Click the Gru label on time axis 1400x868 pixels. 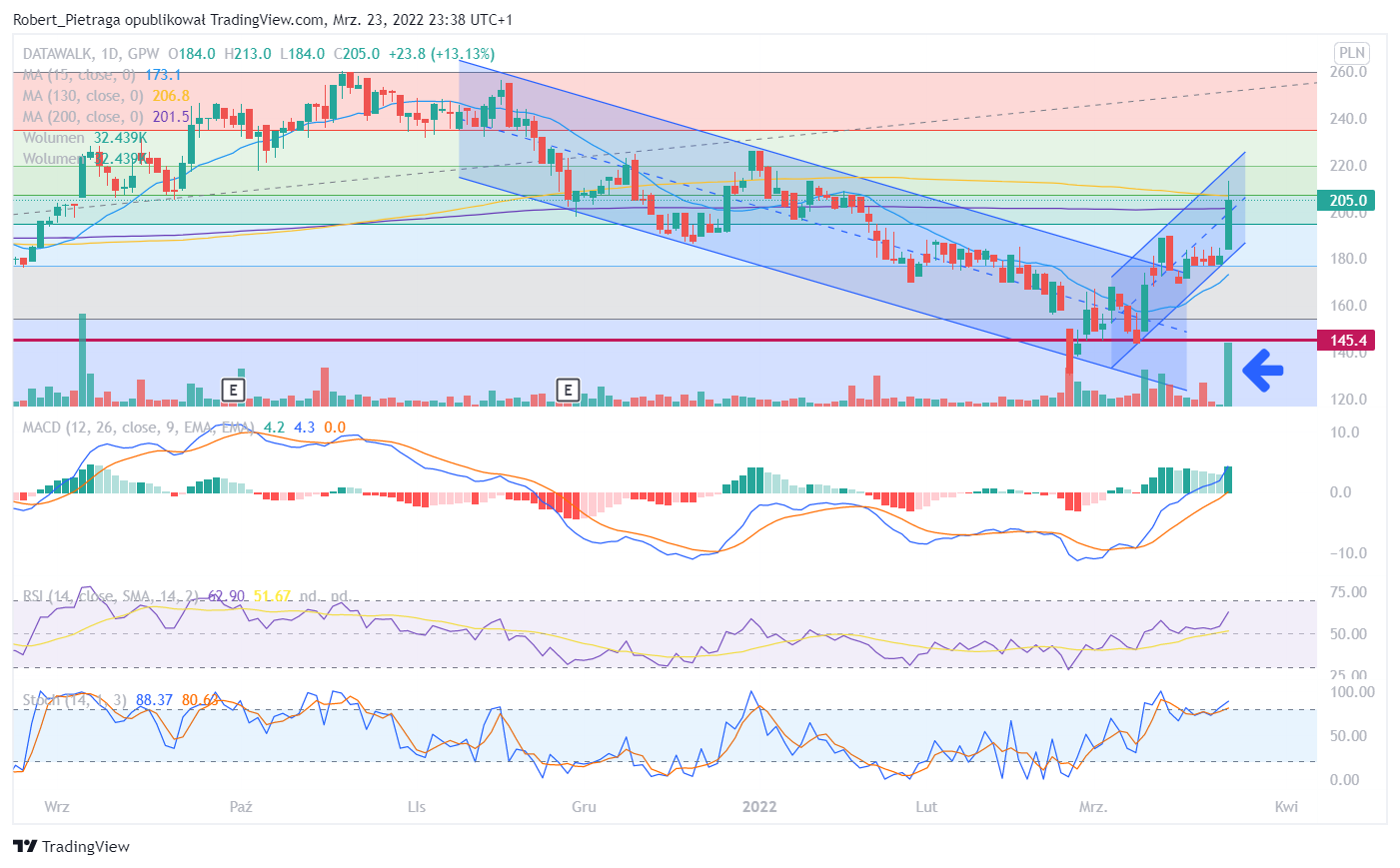coord(584,807)
